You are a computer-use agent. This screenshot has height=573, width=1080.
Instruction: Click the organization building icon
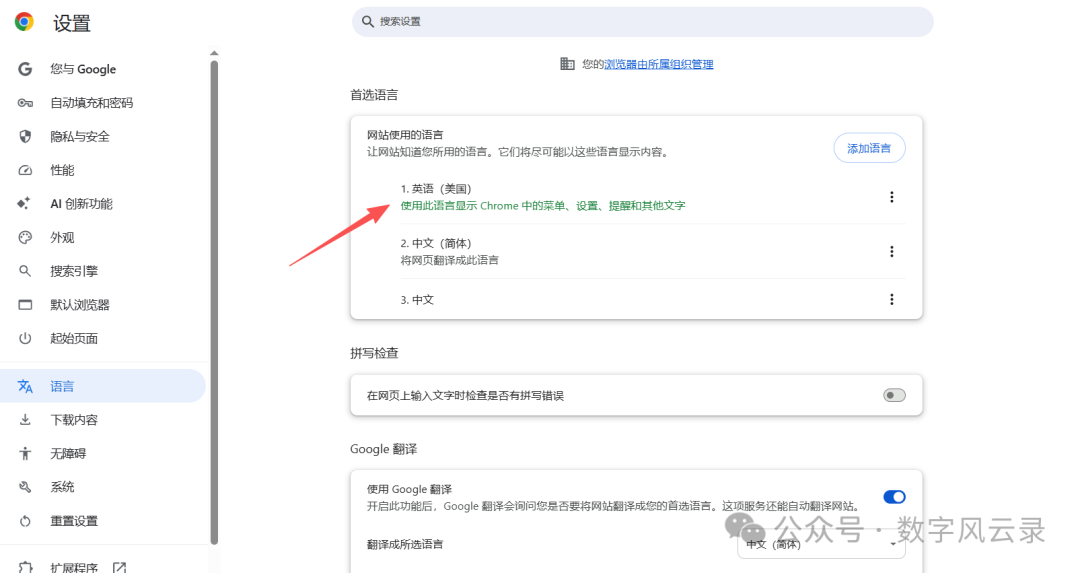coord(567,63)
